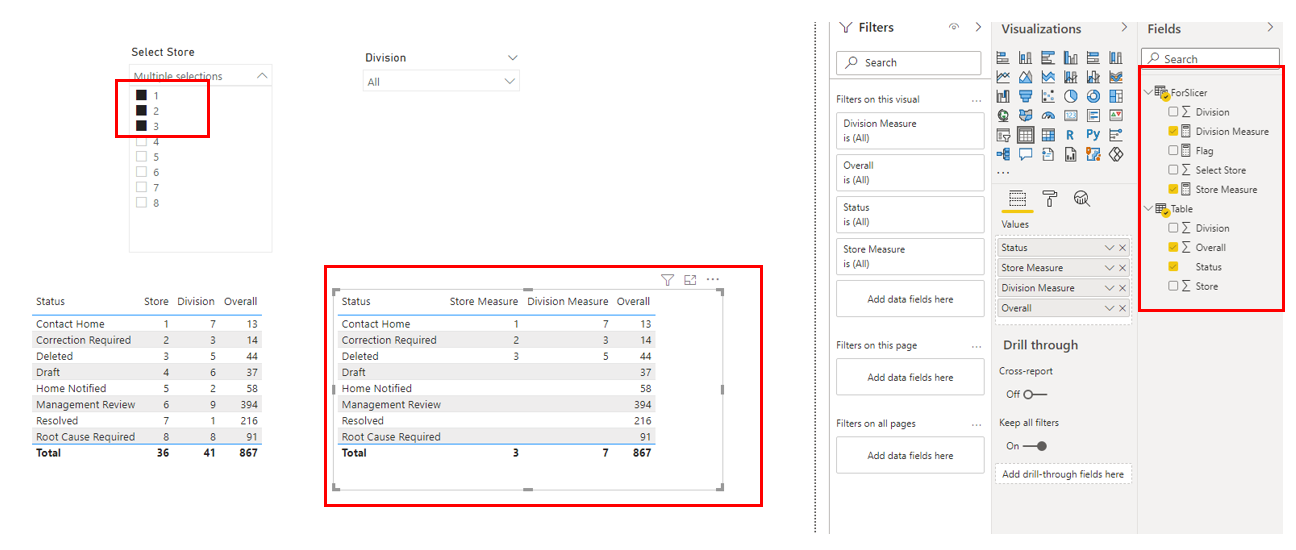
Task: Choose the R script visual
Action: (x=1070, y=135)
